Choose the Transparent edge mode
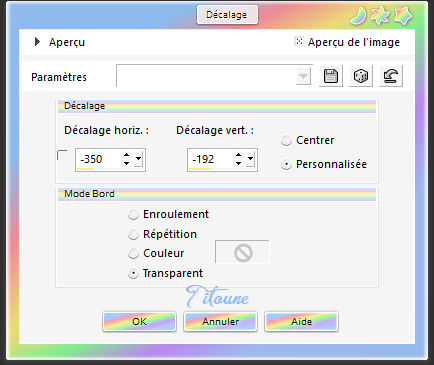 coord(133,274)
